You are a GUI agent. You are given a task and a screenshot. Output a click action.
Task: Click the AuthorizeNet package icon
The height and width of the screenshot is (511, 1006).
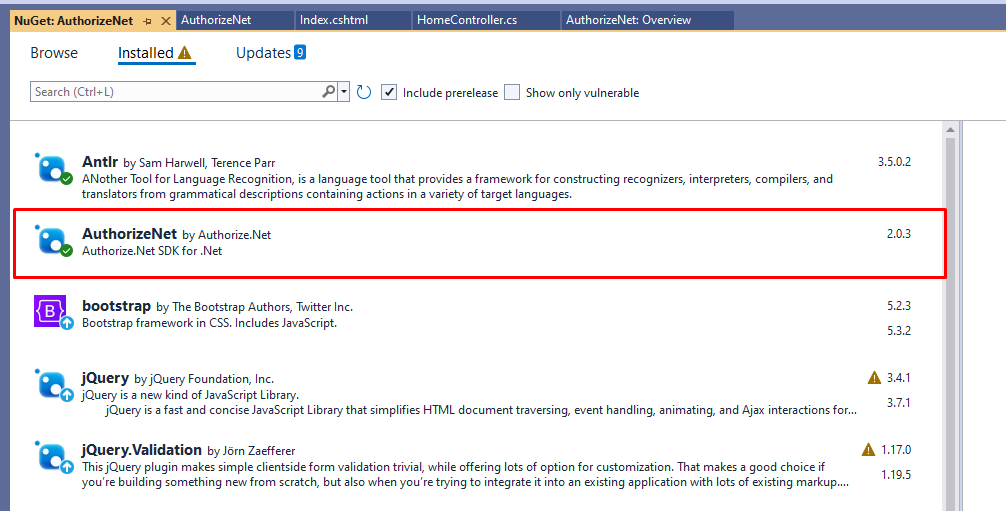point(53,241)
